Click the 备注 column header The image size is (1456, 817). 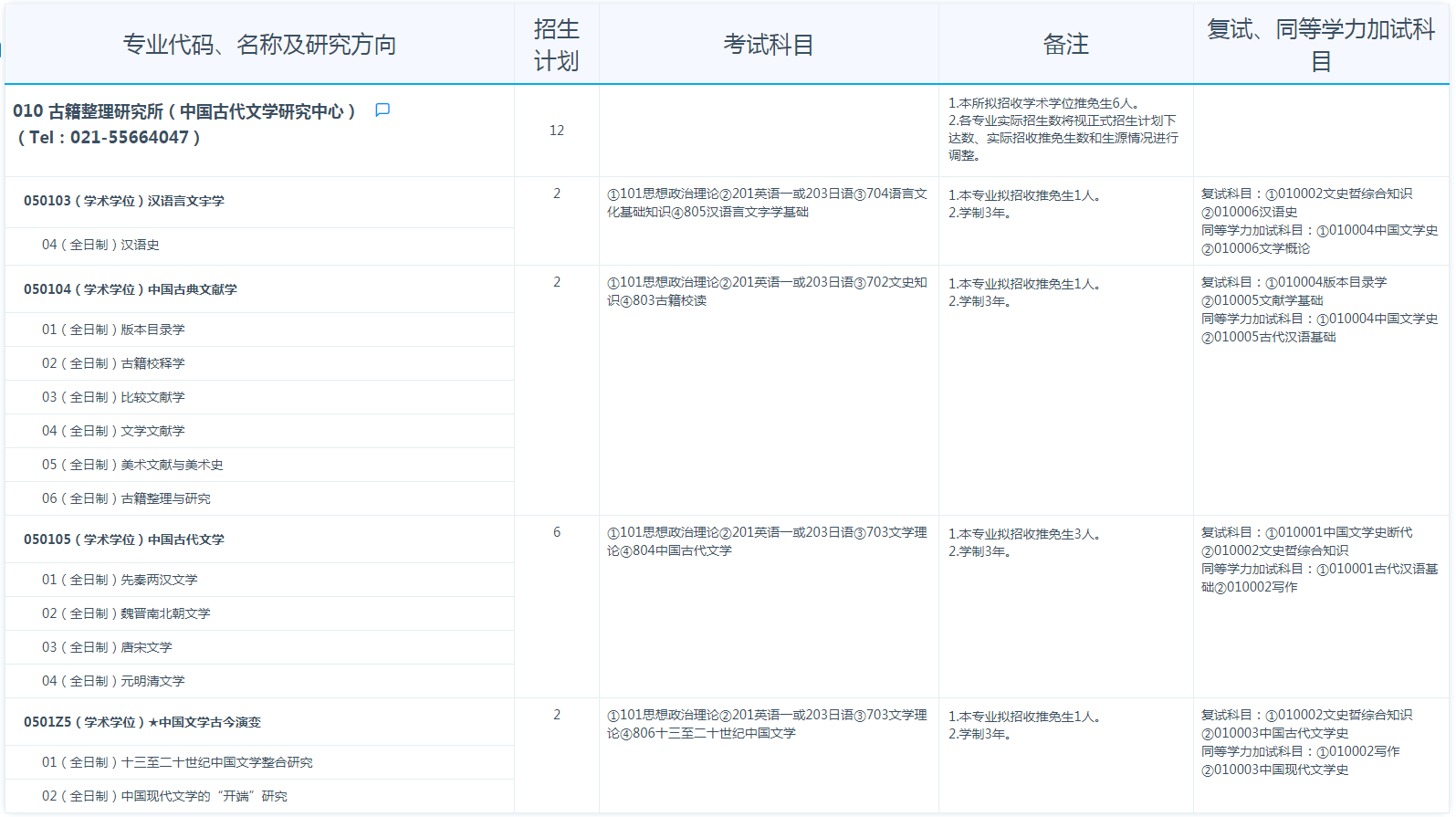click(1065, 45)
